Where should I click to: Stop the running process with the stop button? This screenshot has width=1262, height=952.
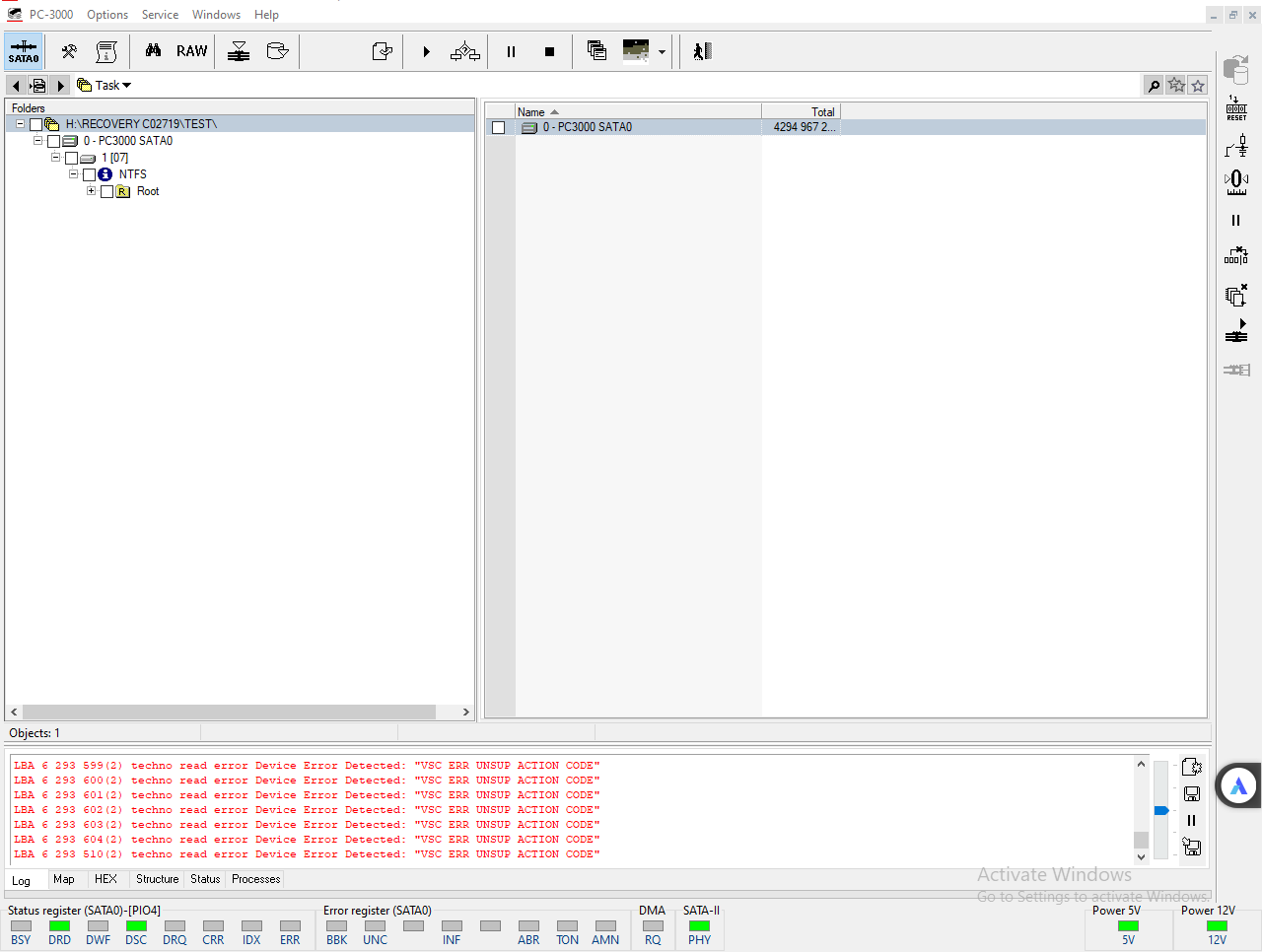coord(549,51)
